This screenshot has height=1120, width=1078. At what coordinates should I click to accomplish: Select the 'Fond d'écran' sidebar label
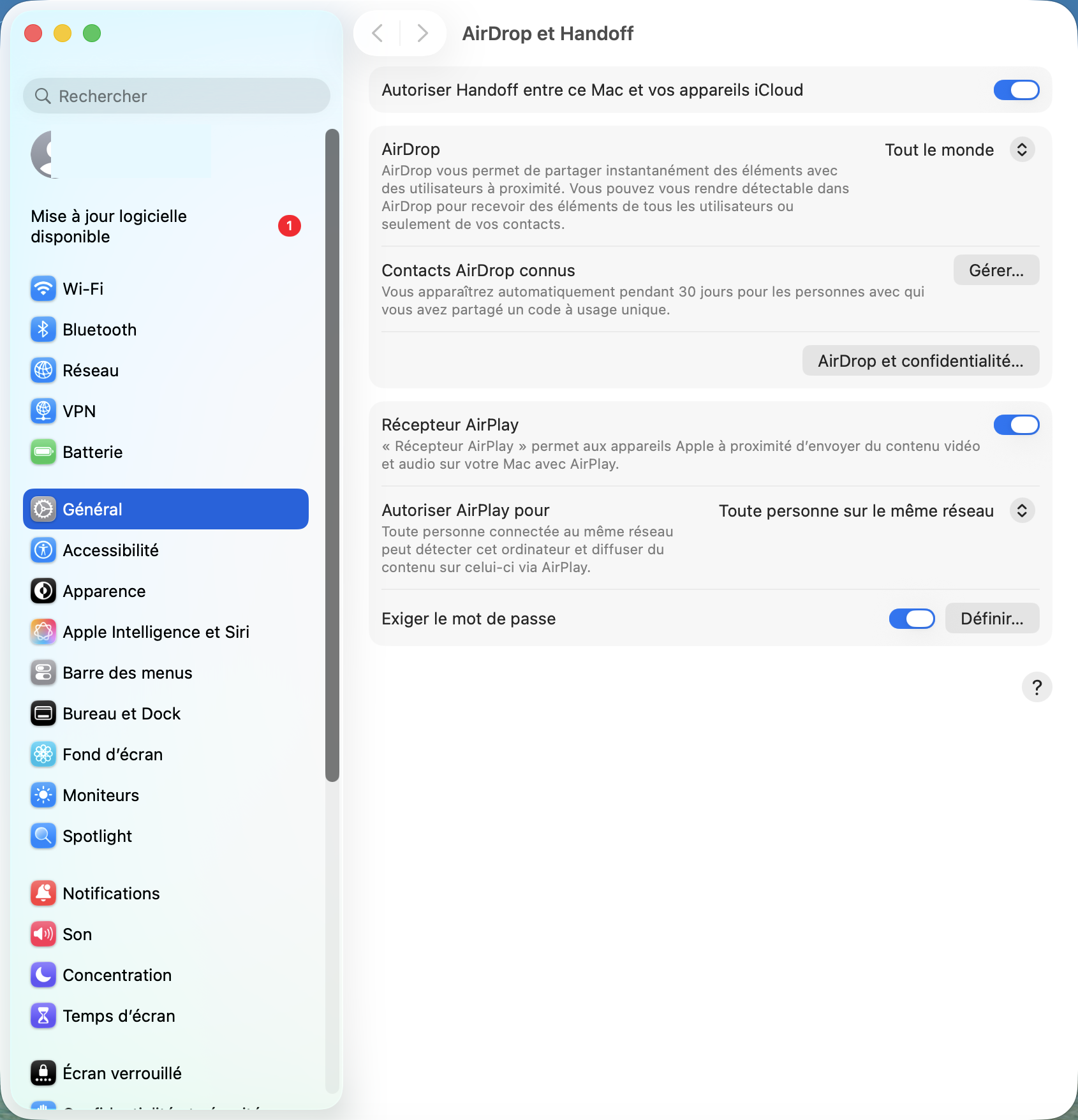(113, 755)
